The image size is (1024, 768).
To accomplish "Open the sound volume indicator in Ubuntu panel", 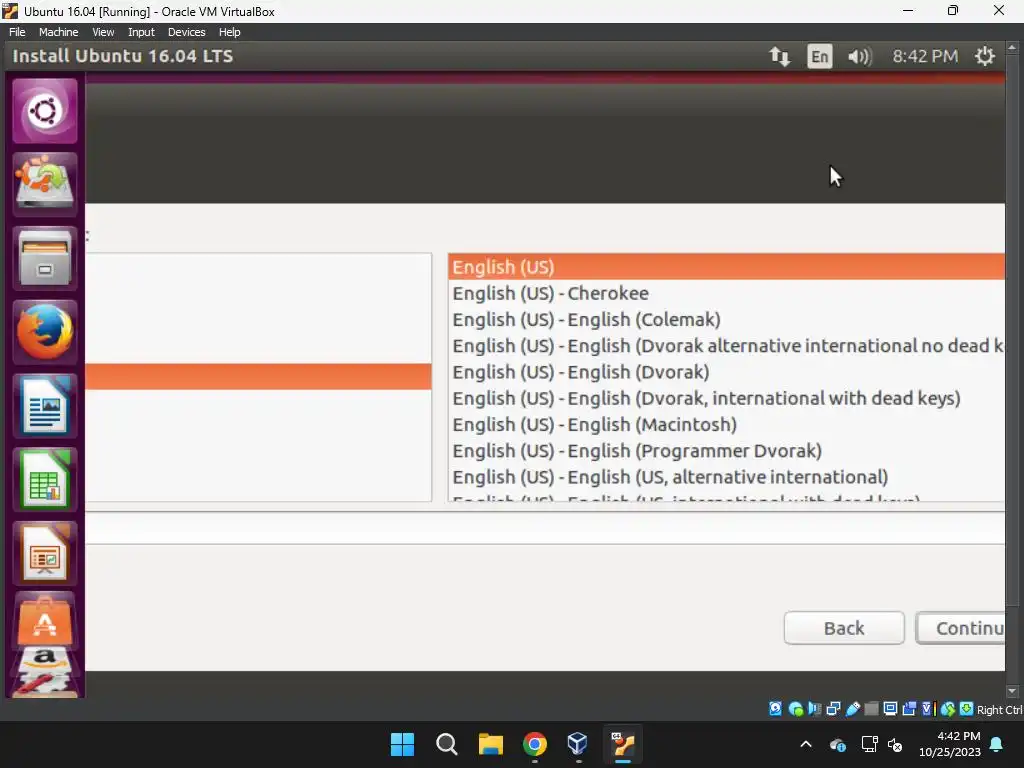I will click(859, 56).
